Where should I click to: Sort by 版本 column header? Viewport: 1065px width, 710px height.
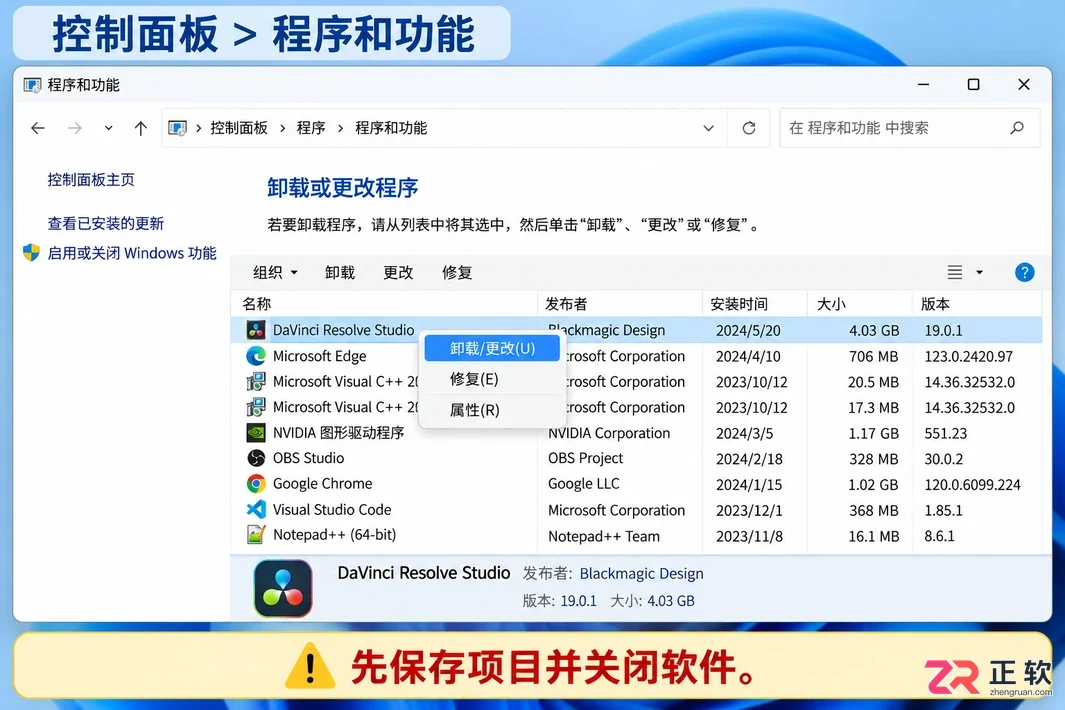977,304
